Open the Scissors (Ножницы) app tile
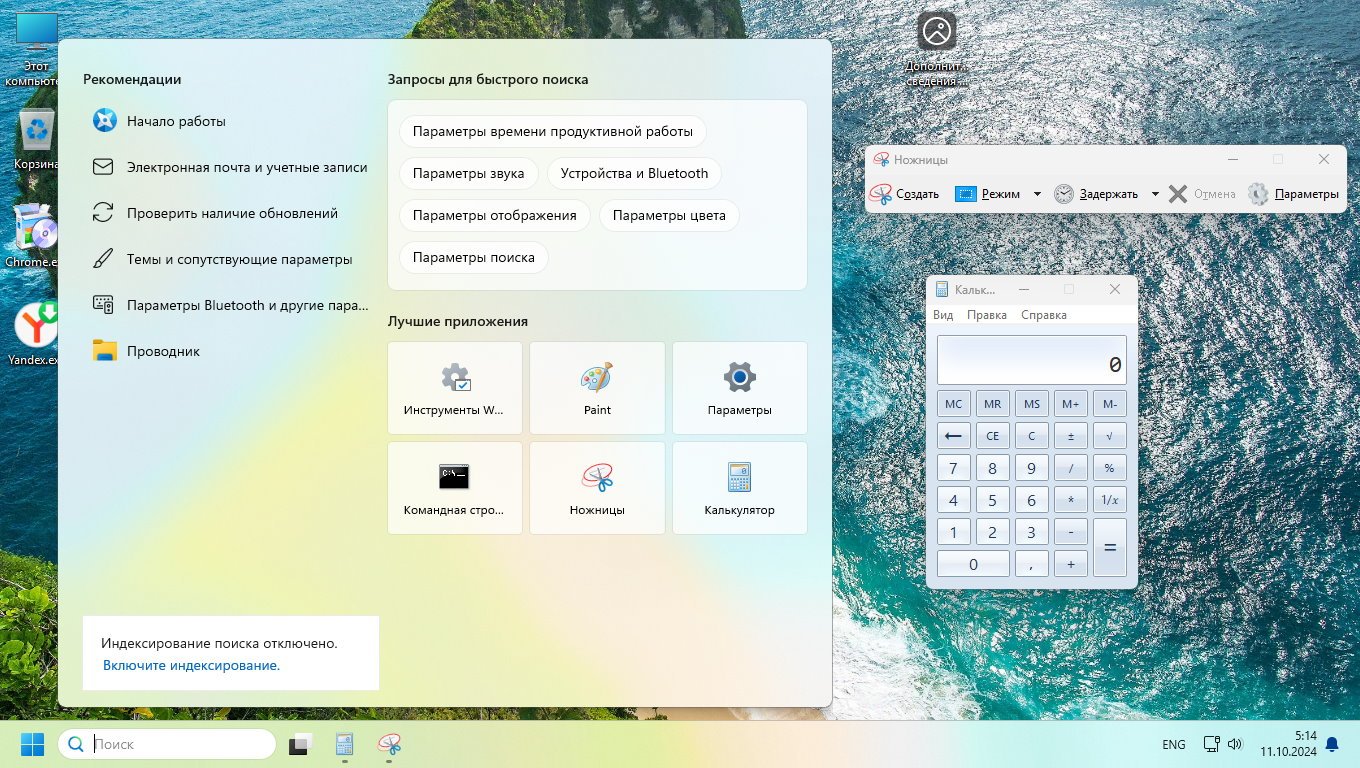 click(x=597, y=488)
